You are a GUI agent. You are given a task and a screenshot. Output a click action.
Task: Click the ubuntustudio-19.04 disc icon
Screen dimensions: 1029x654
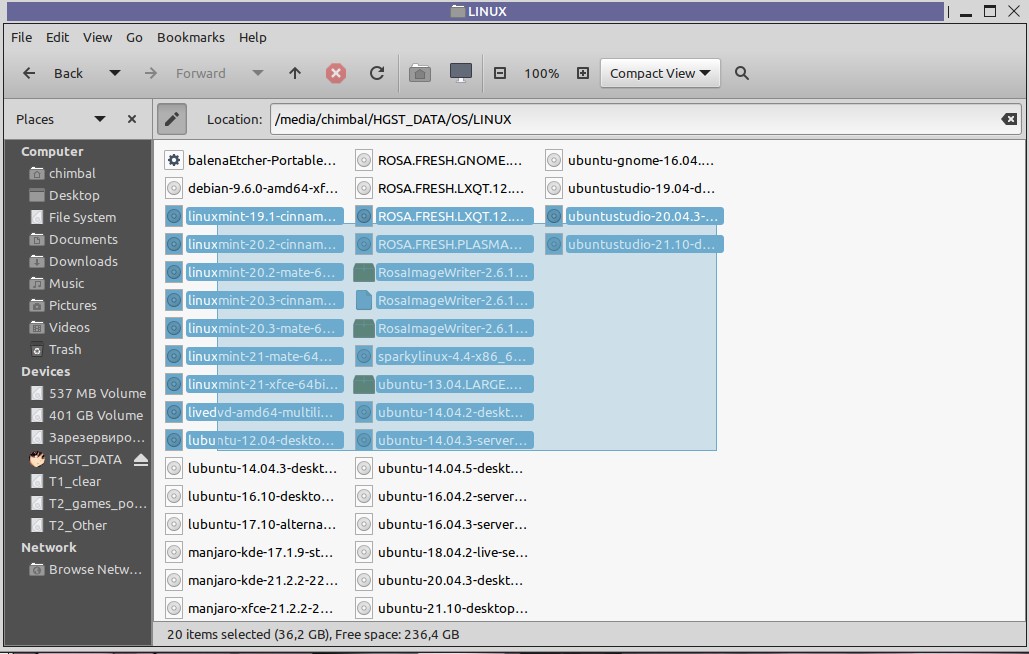(x=554, y=188)
